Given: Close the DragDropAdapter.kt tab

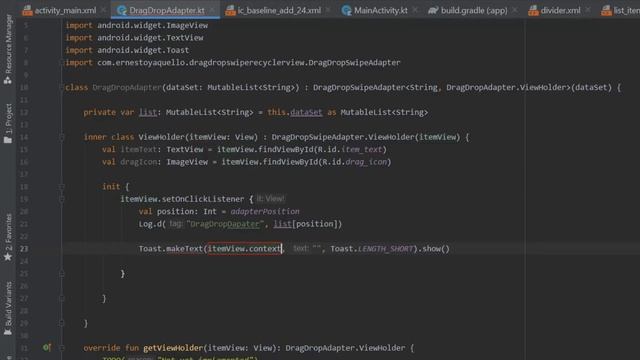Looking at the screenshot, I should tap(212, 10).
